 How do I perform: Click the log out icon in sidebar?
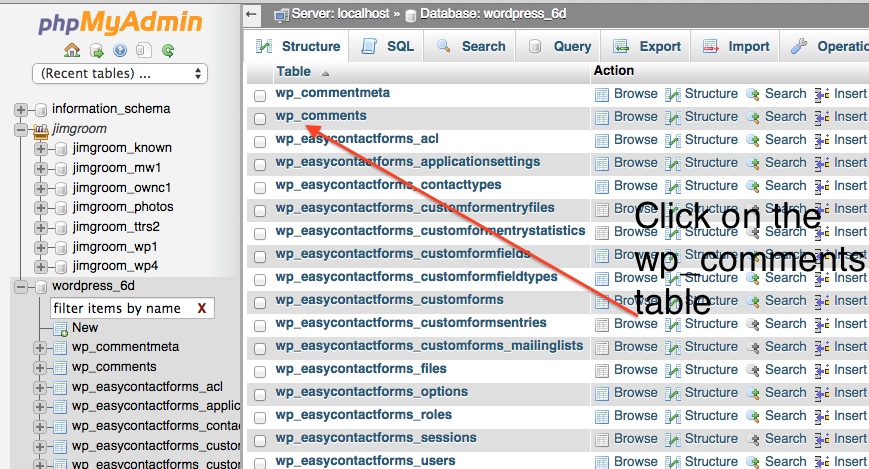click(x=97, y=52)
